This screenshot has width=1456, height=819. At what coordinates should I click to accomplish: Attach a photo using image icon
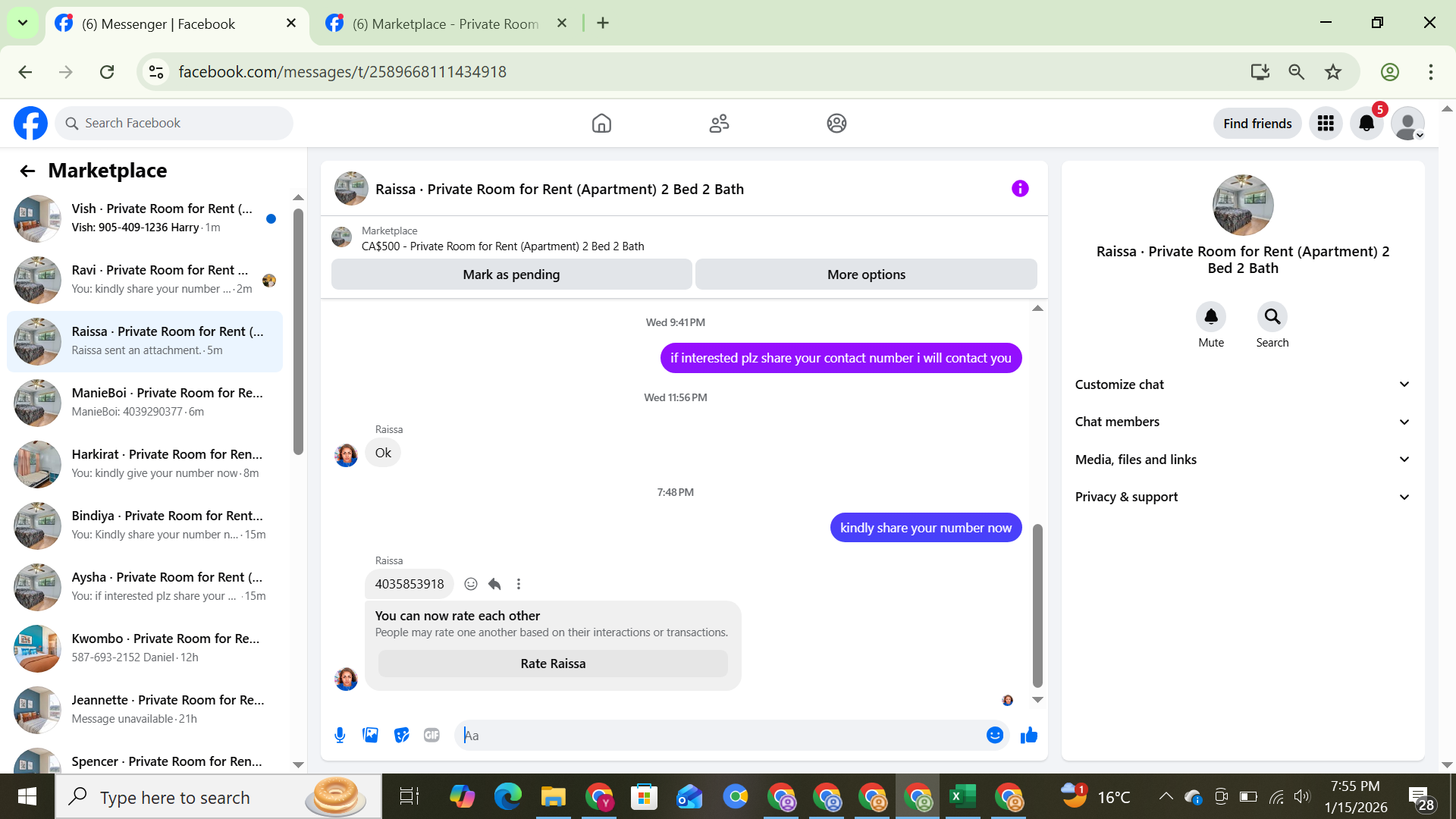(370, 735)
